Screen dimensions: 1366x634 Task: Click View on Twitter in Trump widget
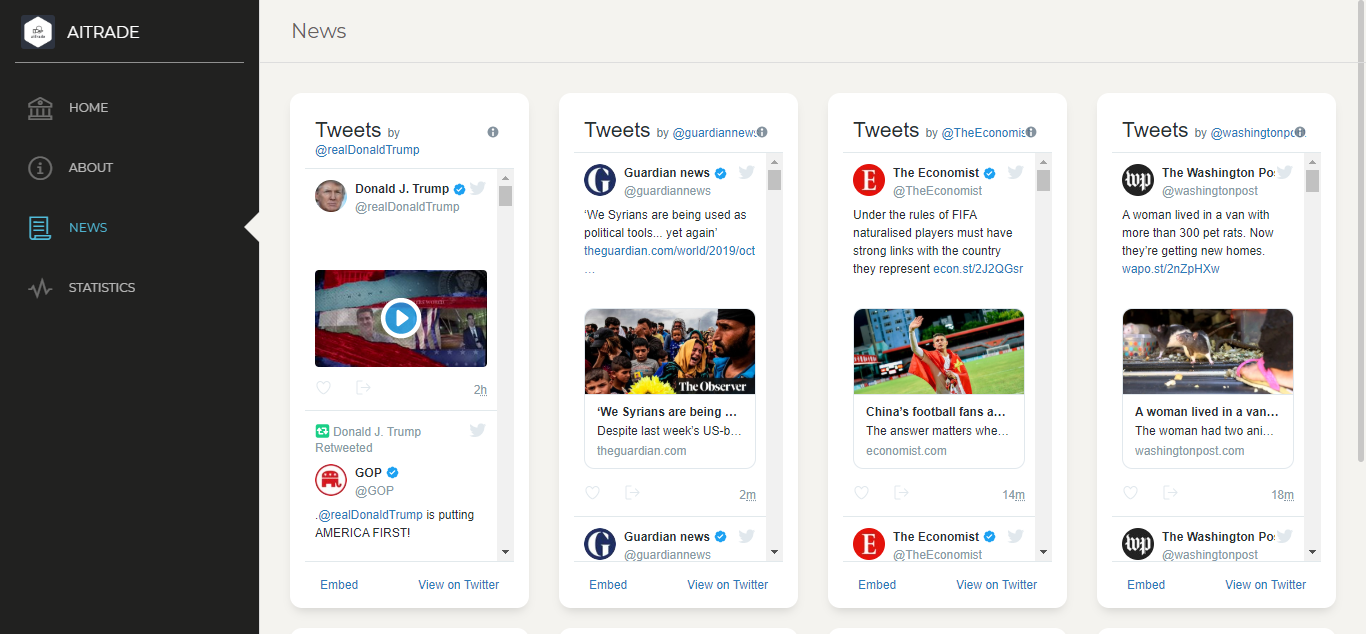(458, 585)
